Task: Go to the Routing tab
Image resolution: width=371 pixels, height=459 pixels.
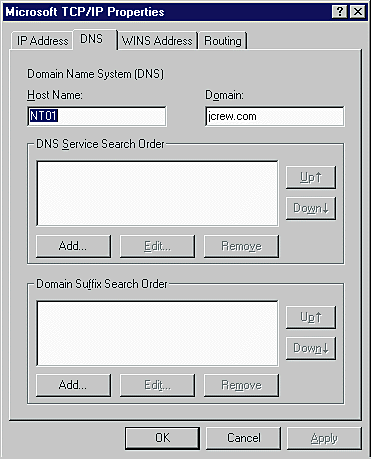Action: (223, 41)
